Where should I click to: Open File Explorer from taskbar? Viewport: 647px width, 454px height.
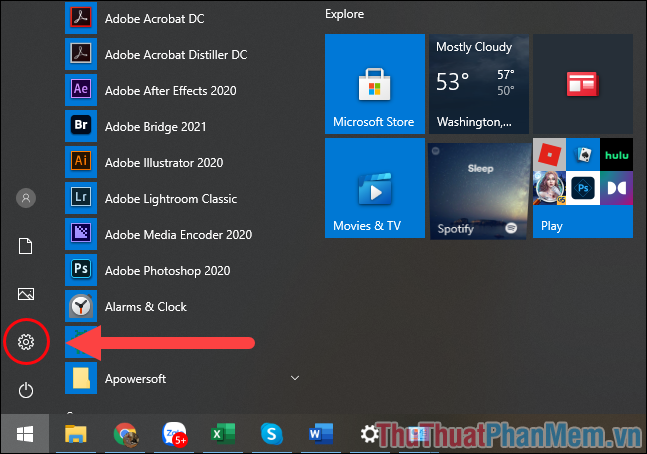pos(76,434)
